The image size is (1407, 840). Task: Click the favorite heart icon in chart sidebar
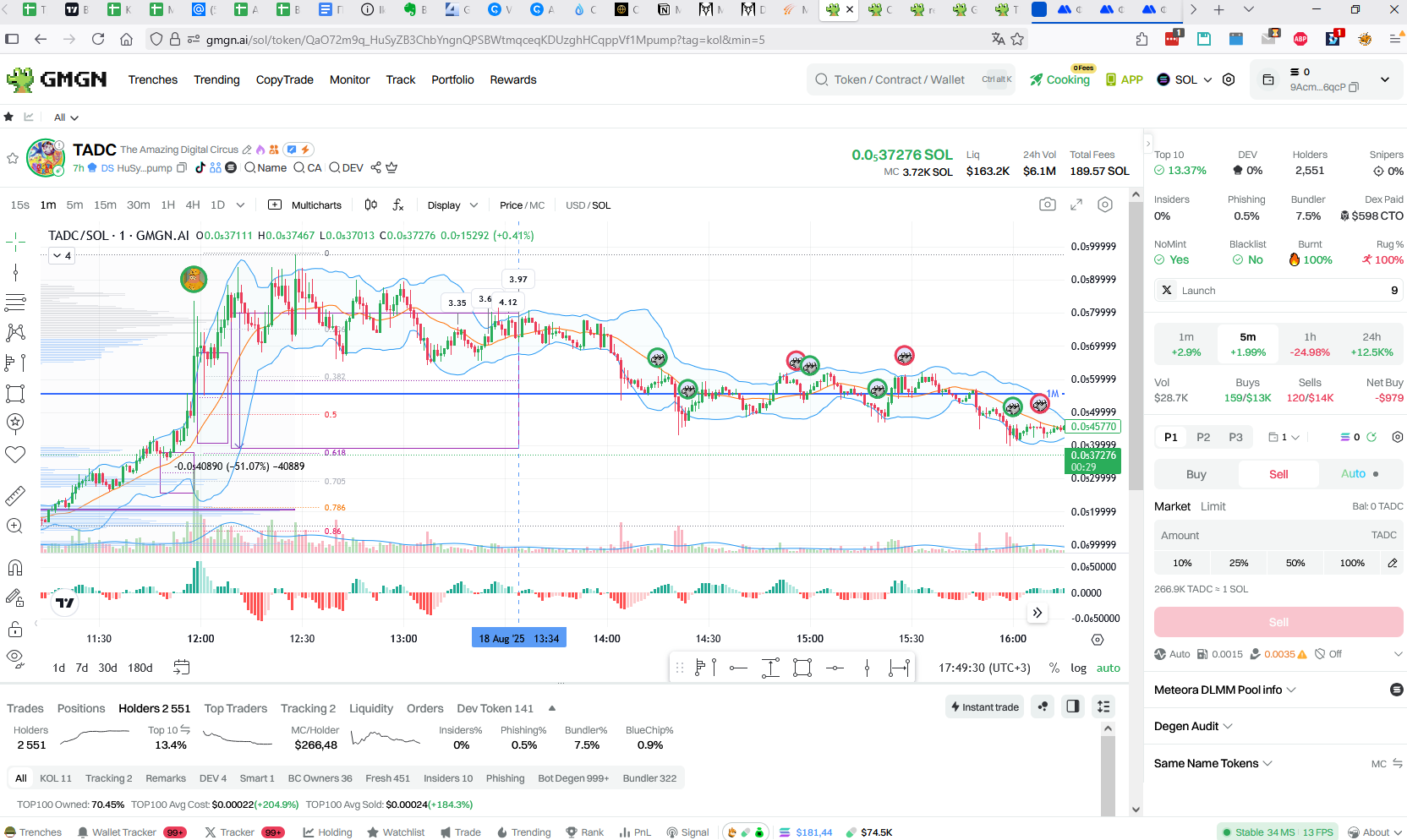(15, 454)
